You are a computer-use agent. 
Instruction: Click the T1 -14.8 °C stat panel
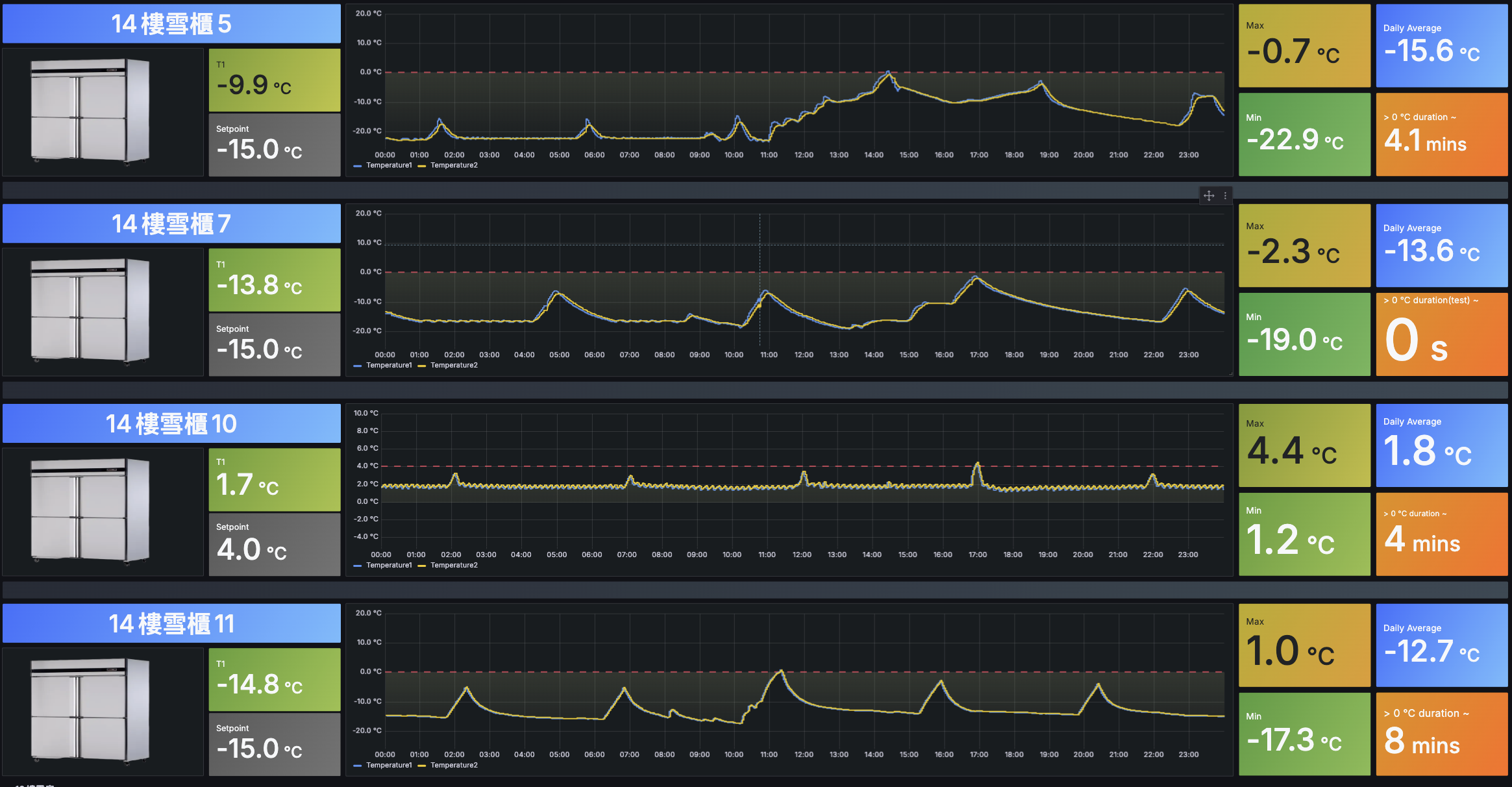click(275, 680)
